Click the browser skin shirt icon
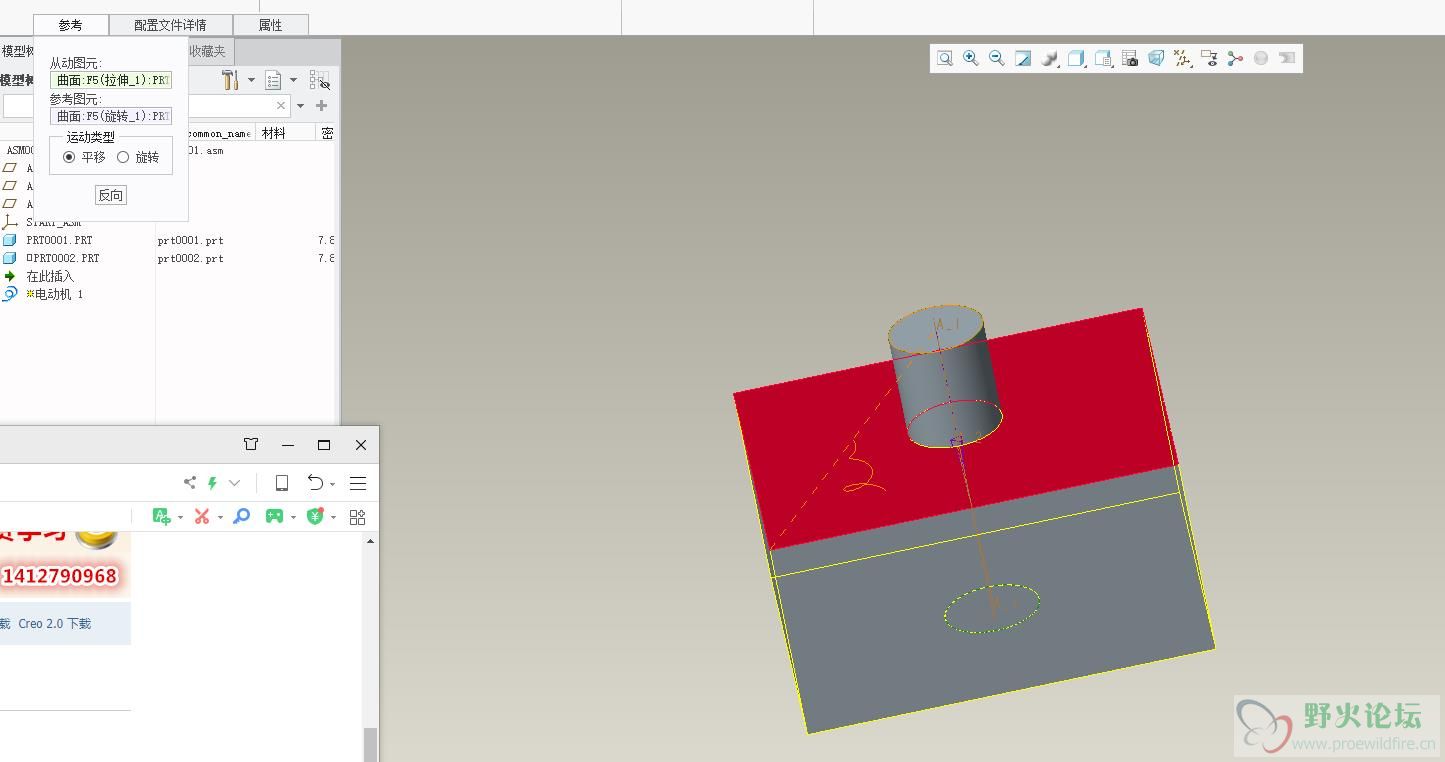The image size is (1445, 762). 251,445
